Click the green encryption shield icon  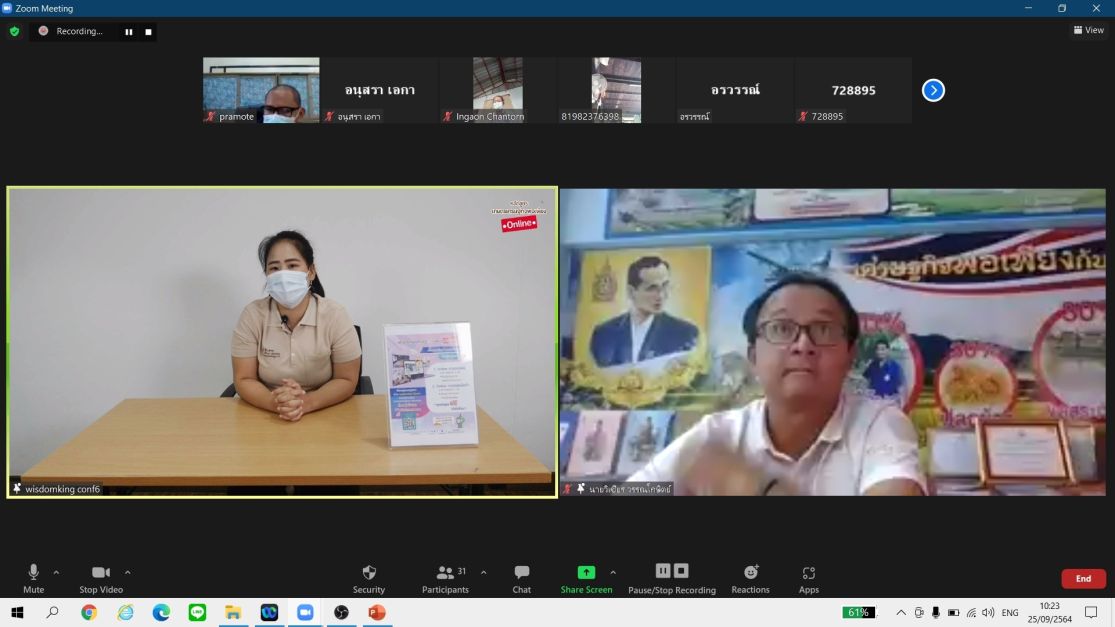tap(14, 31)
